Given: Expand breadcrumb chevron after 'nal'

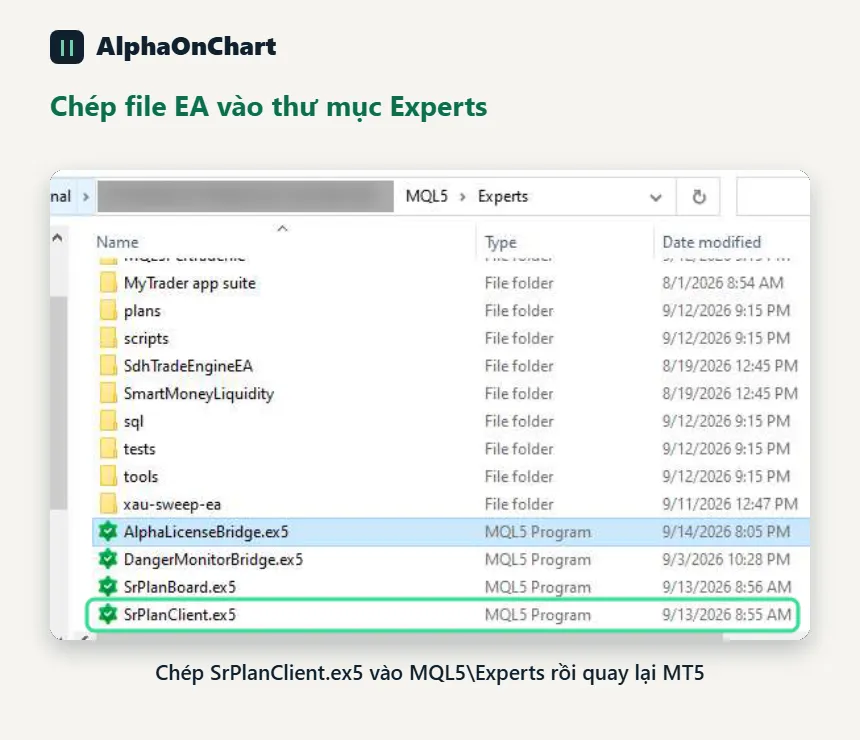Looking at the screenshot, I should click(86, 196).
